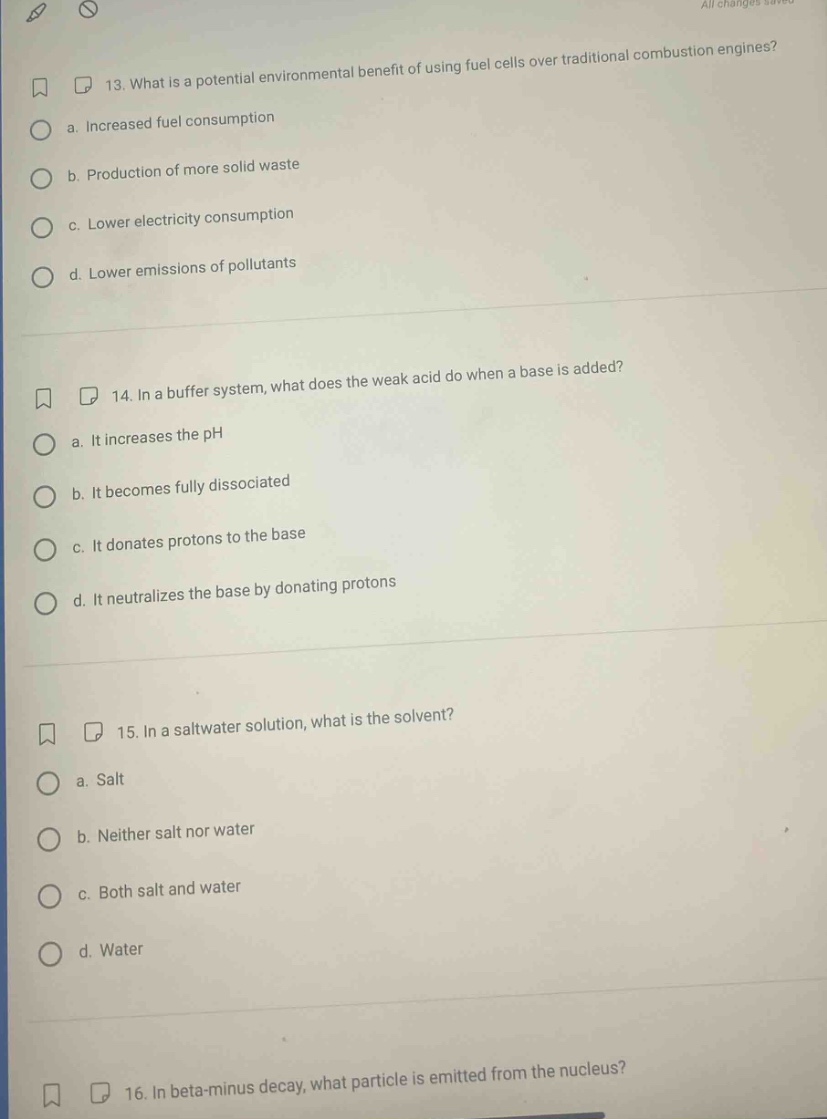The width and height of the screenshot is (827, 1119).
Task: Add a note to question 16
Action: pyautogui.click(x=100, y=1093)
